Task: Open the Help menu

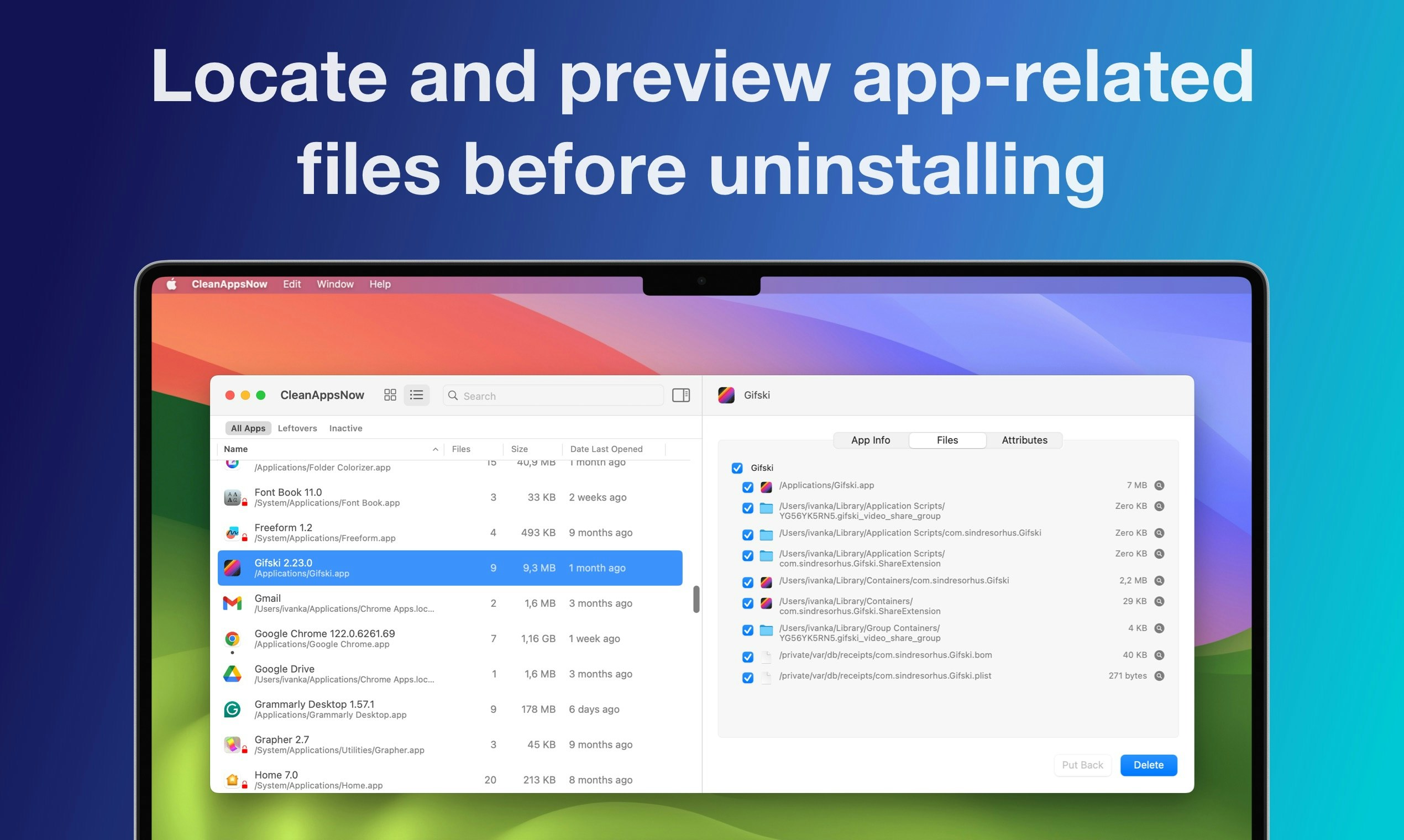Action: pyautogui.click(x=380, y=284)
